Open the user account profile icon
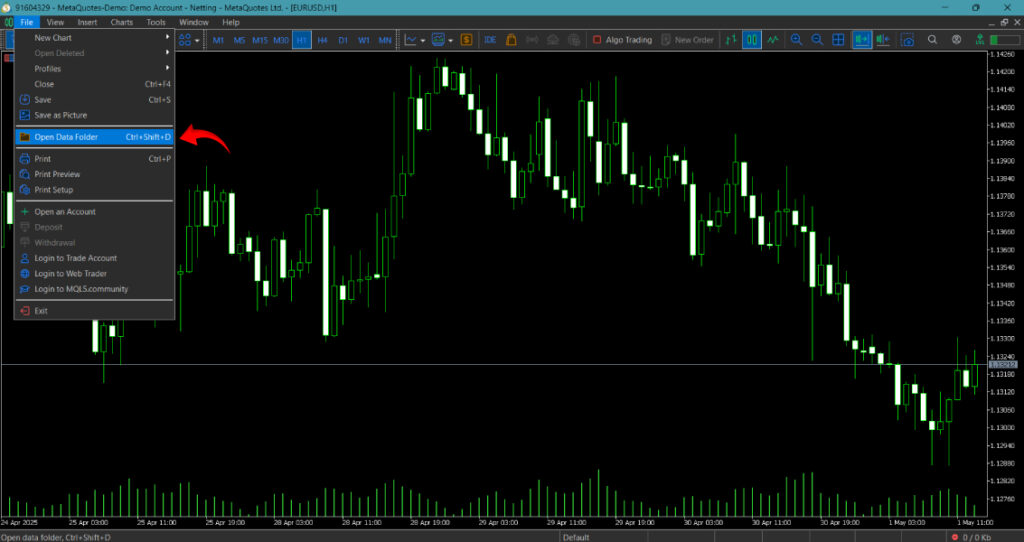The width and height of the screenshot is (1024, 542). click(x=957, y=40)
